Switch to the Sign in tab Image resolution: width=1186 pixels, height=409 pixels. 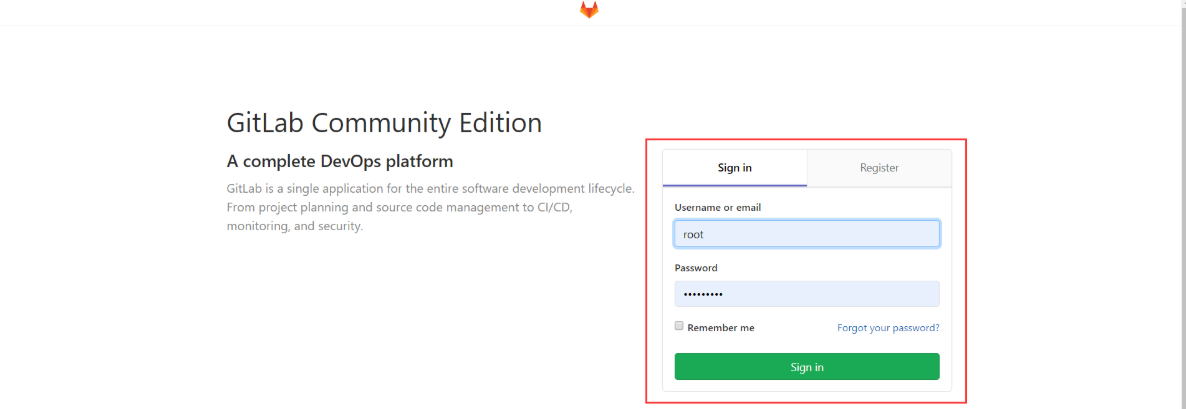(734, 168)
